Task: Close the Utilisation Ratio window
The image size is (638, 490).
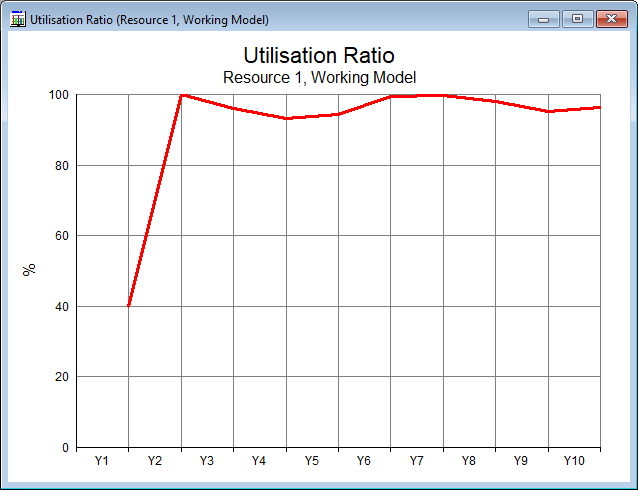Action: click(x=612, y=19)
